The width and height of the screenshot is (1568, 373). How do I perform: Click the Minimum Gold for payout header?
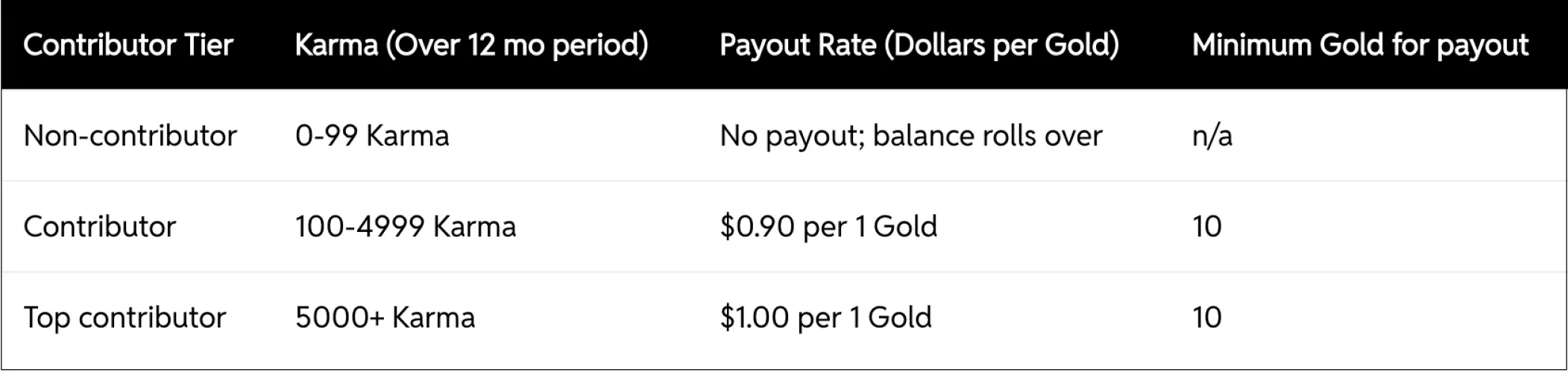point(1360,46)
